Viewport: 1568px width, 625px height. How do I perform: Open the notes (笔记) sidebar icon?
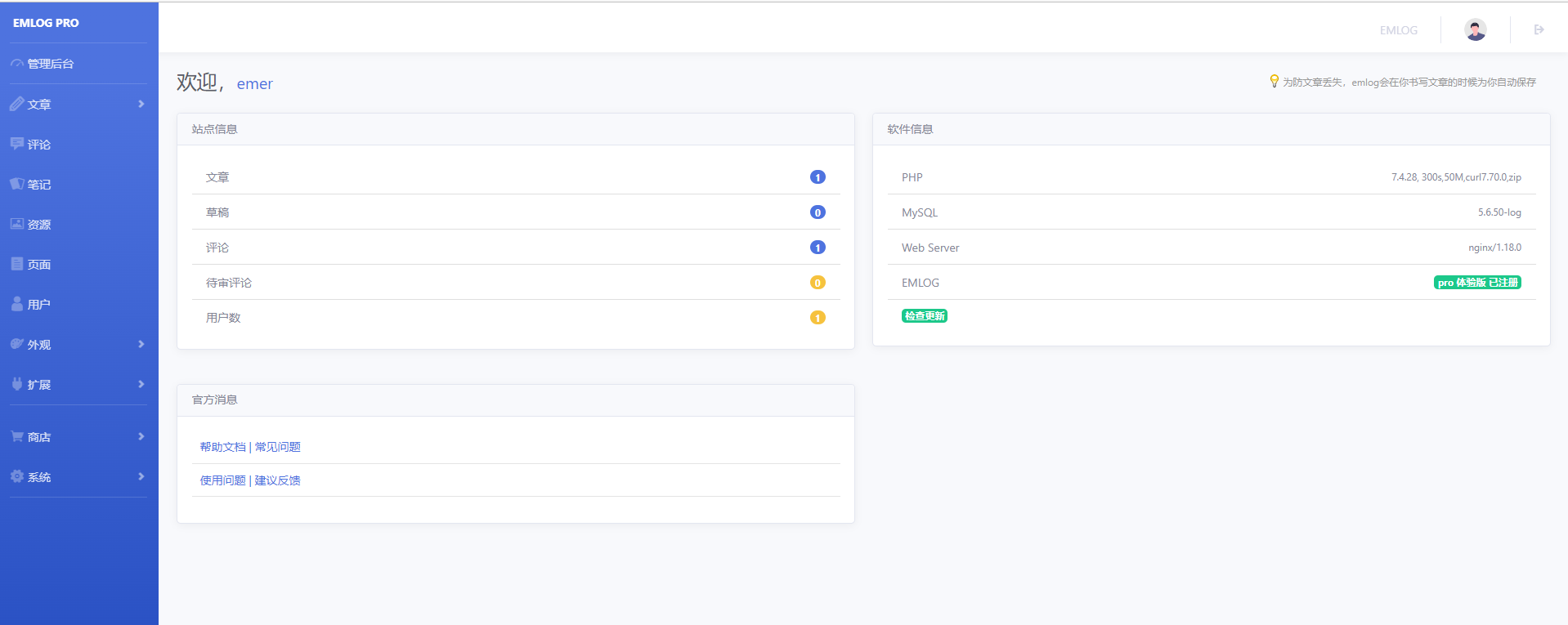(17, 184)
